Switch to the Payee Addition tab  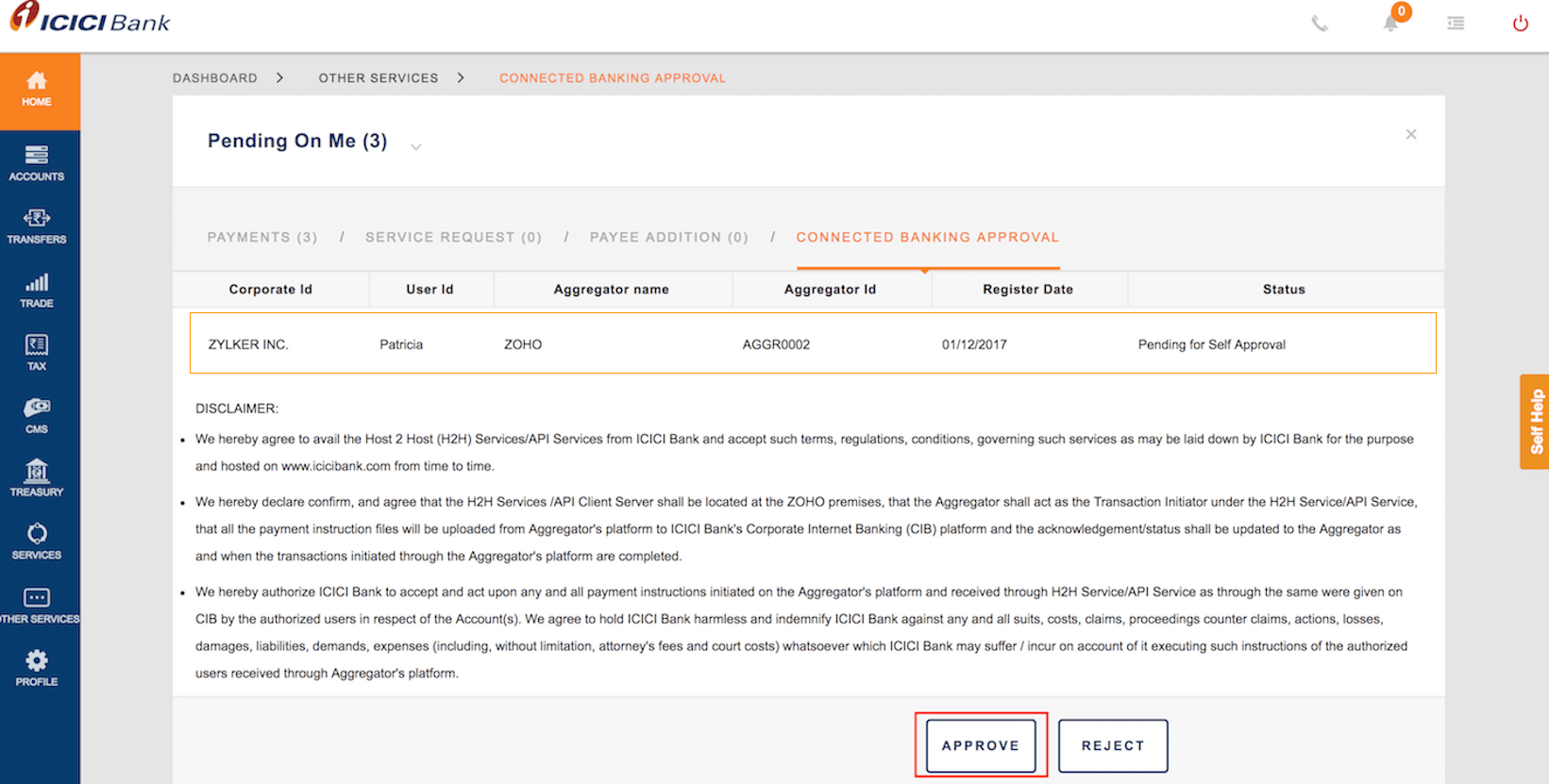point(668,237)
